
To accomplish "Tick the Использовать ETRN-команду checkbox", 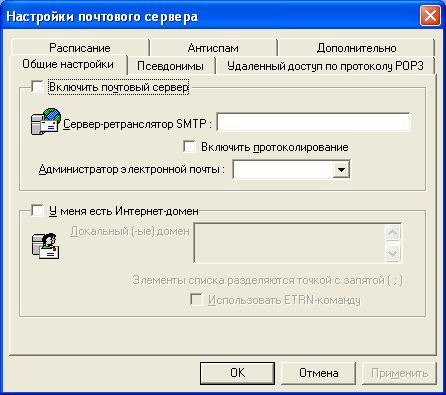I will coord(196,299).
